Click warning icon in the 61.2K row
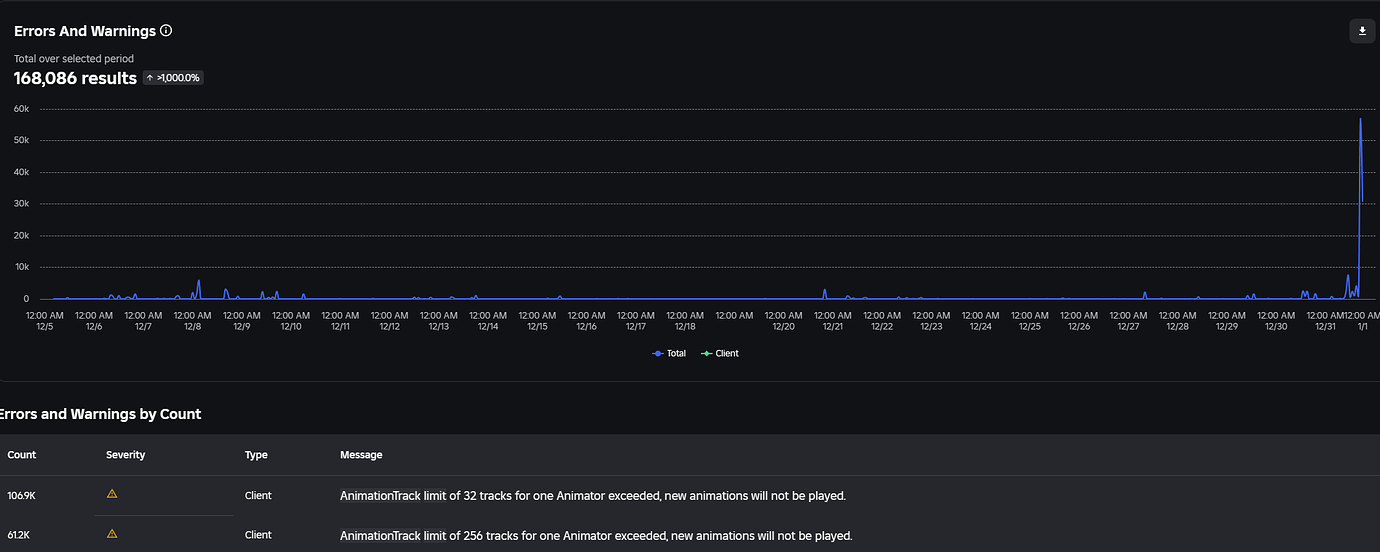The image size is (1380, 552). (x=112, y=534)
